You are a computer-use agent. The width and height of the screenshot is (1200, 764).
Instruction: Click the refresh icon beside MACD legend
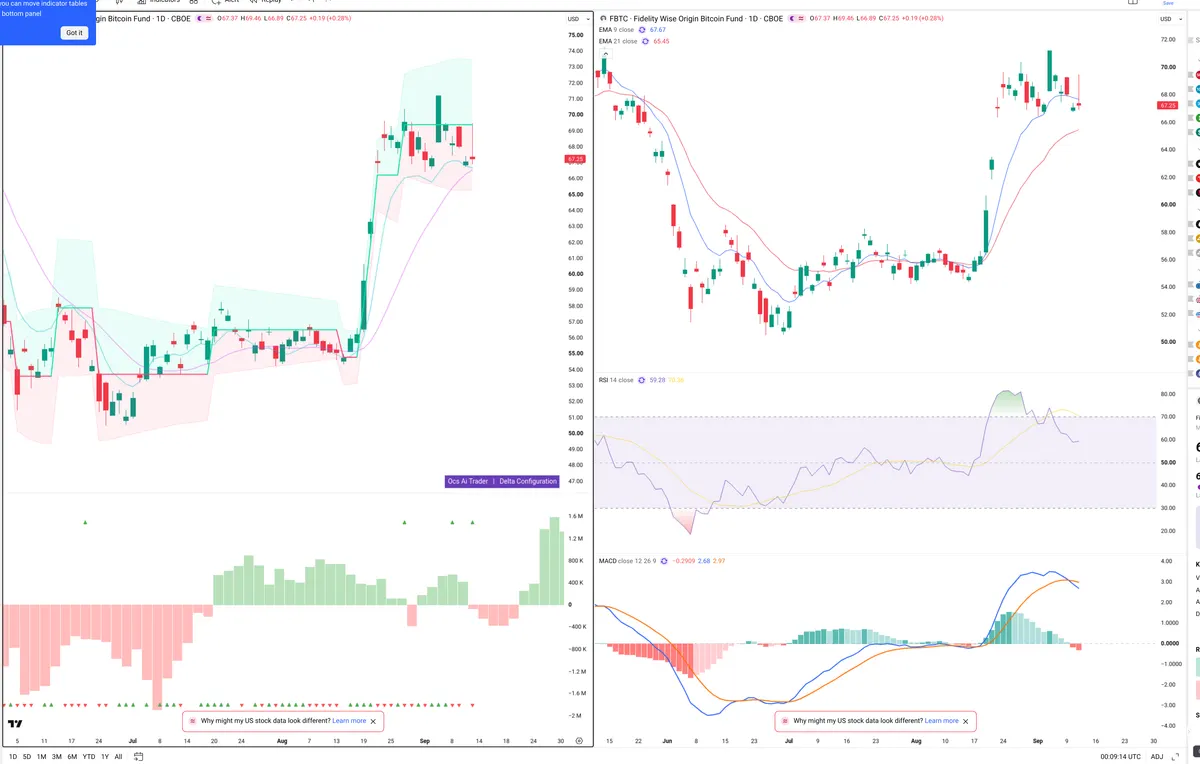[662, 561]
